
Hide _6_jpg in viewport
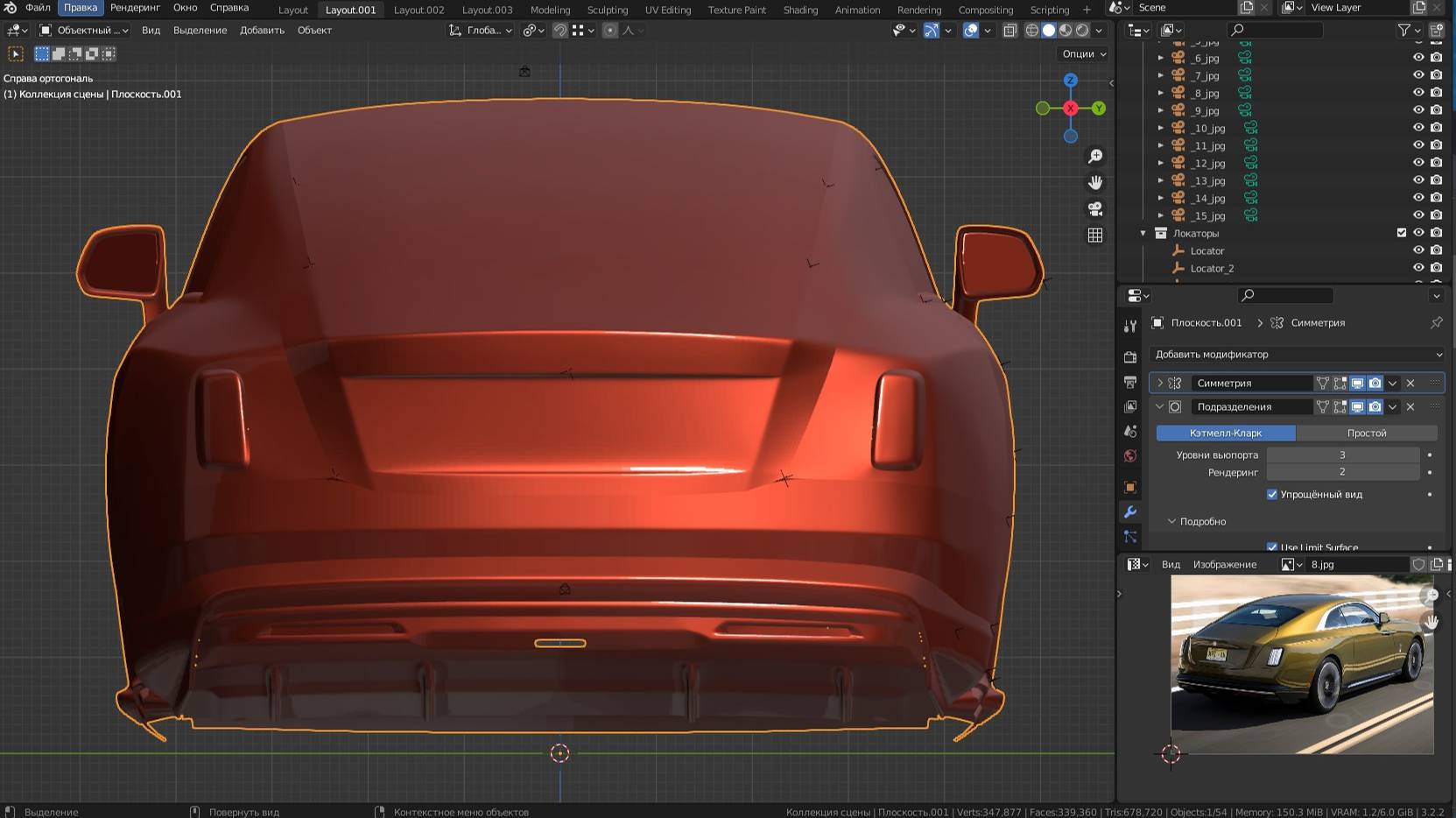(x=1418, y=58)
